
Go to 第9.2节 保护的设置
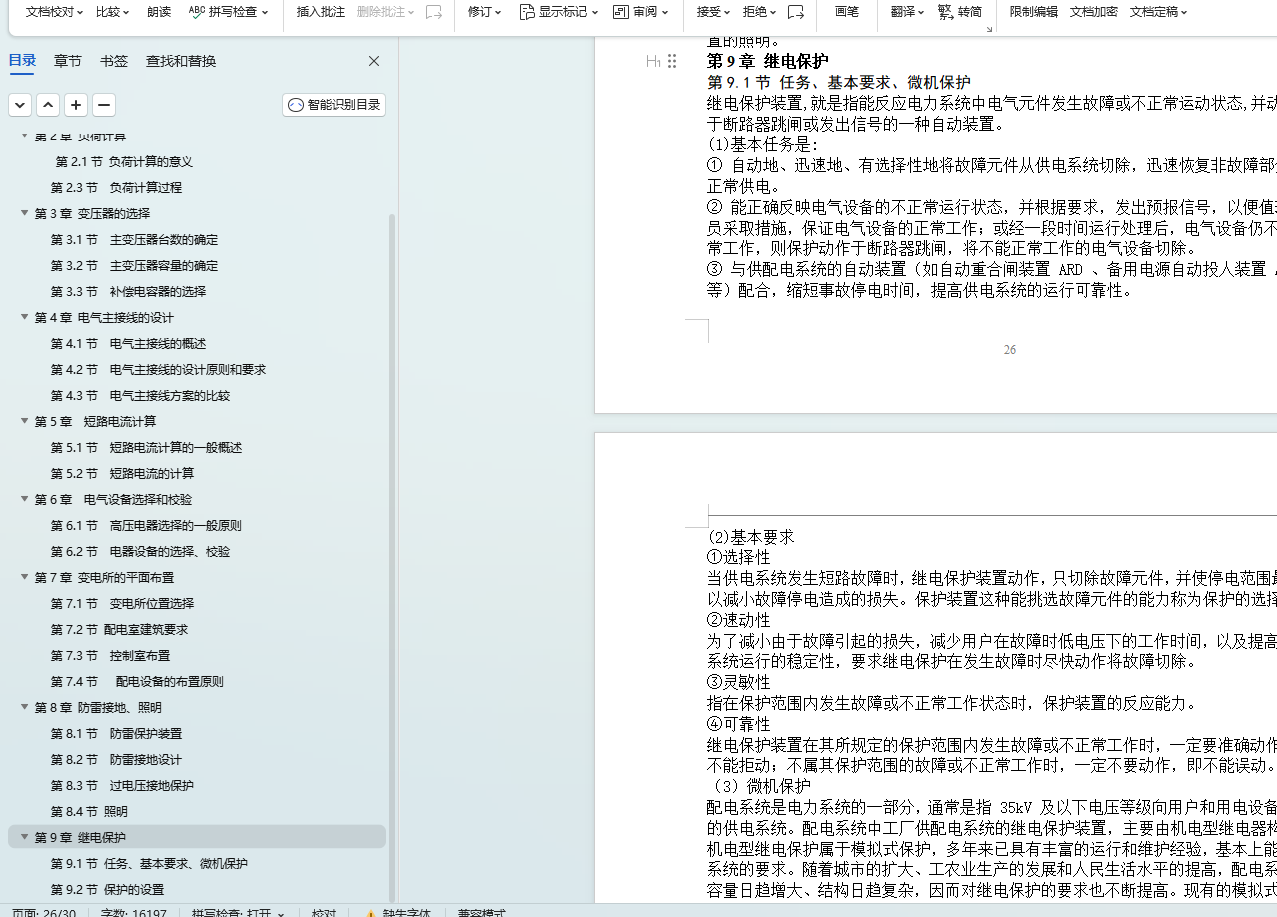tap(107, 889)
